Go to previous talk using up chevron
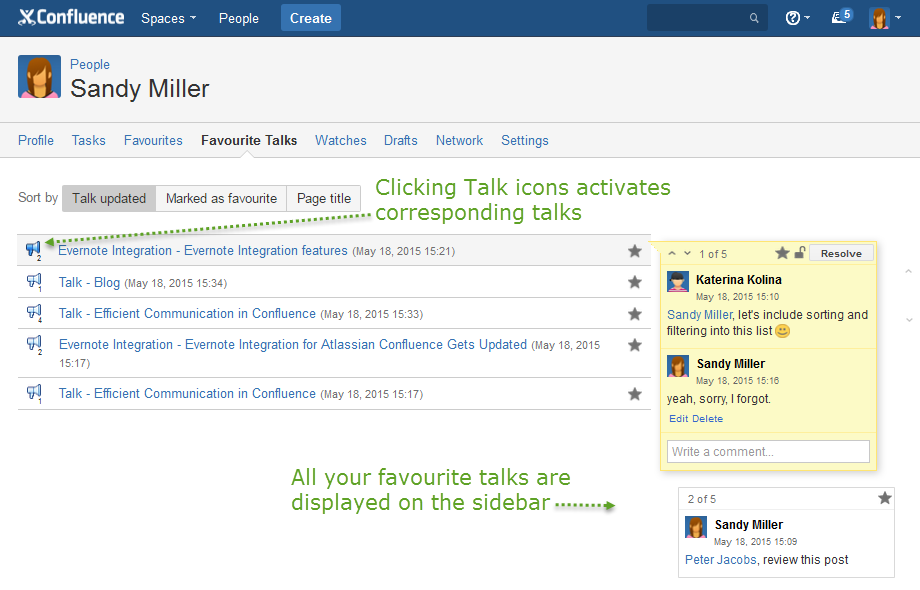Viewport: 920px width, 590px height. tap(672, 253)
